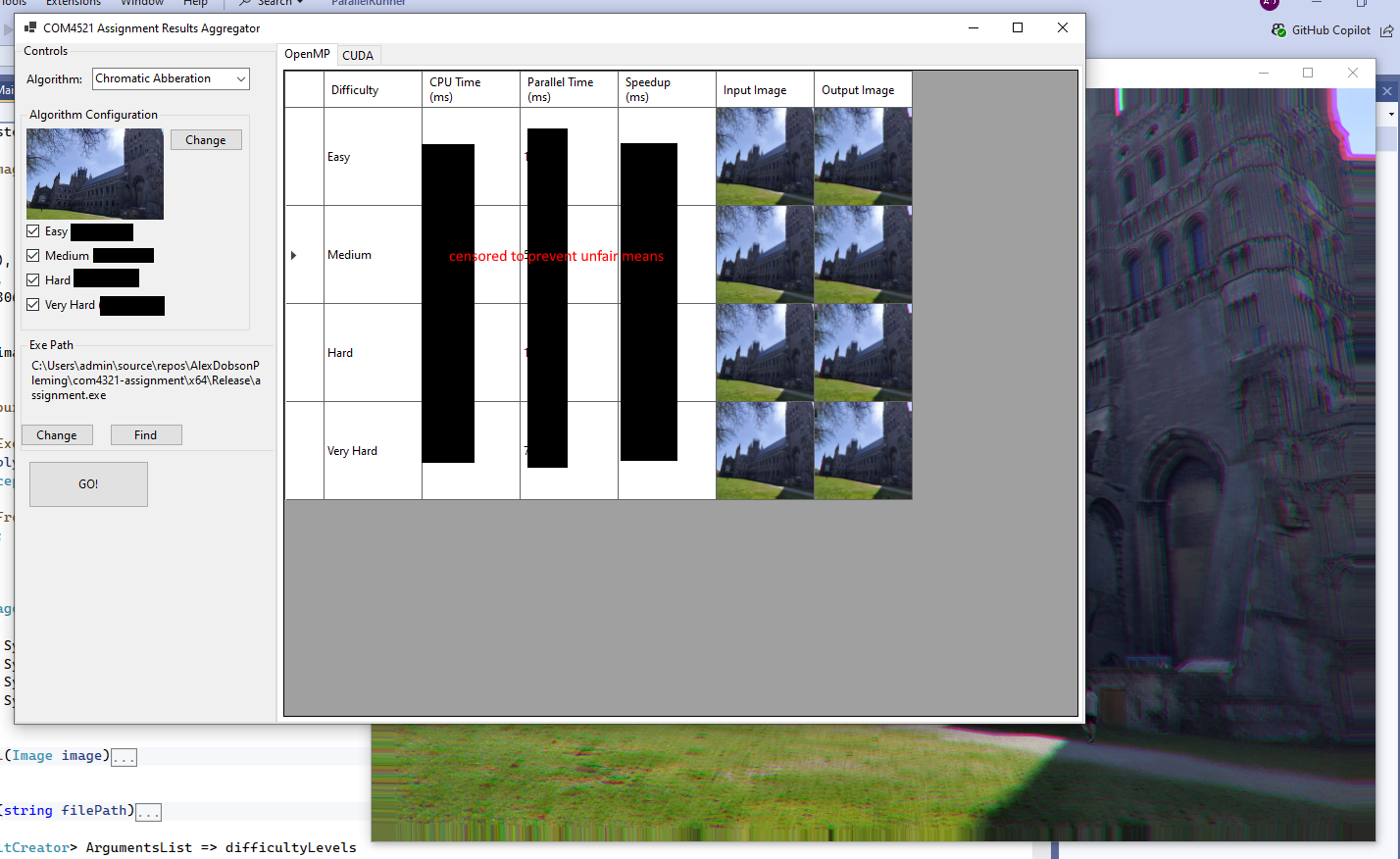This screenshot has height=859, width=1400.
Task: Click the aggregator app icon in title bar
Action: [x=29, y=28]
